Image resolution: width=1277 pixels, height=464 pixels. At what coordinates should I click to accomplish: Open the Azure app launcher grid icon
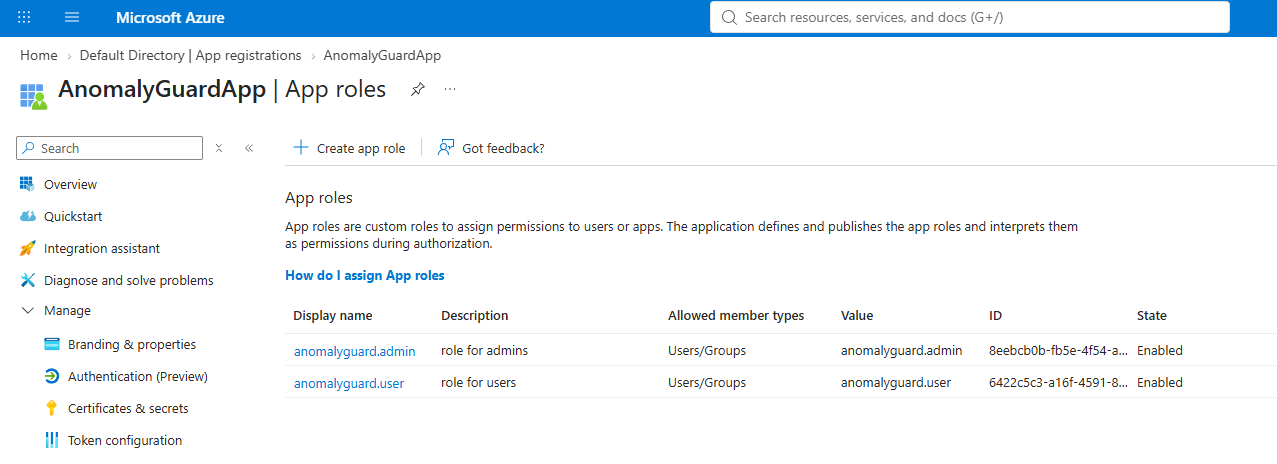pos(25,17)
